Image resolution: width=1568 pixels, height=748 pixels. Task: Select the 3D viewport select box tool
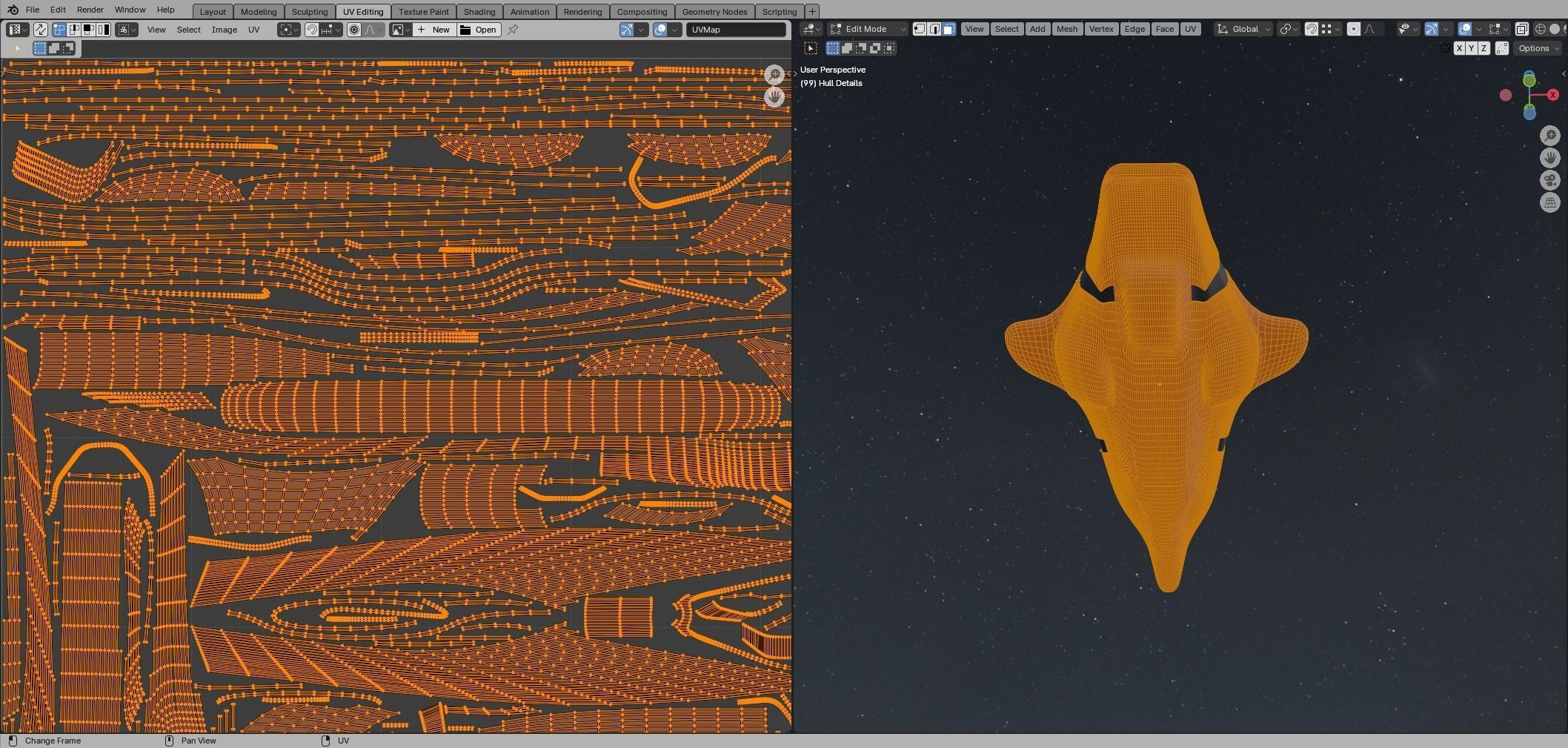[x=811, y=48]
